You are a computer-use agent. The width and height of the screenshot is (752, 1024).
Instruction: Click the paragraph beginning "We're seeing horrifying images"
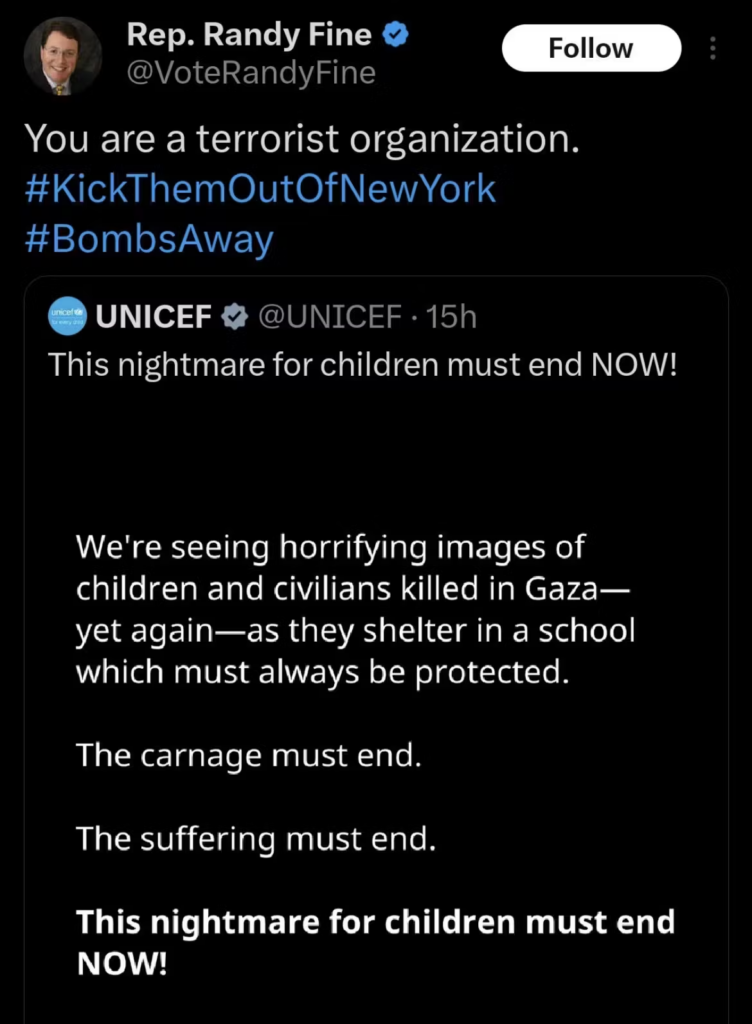pyautogui.click(x=356, y=609)
